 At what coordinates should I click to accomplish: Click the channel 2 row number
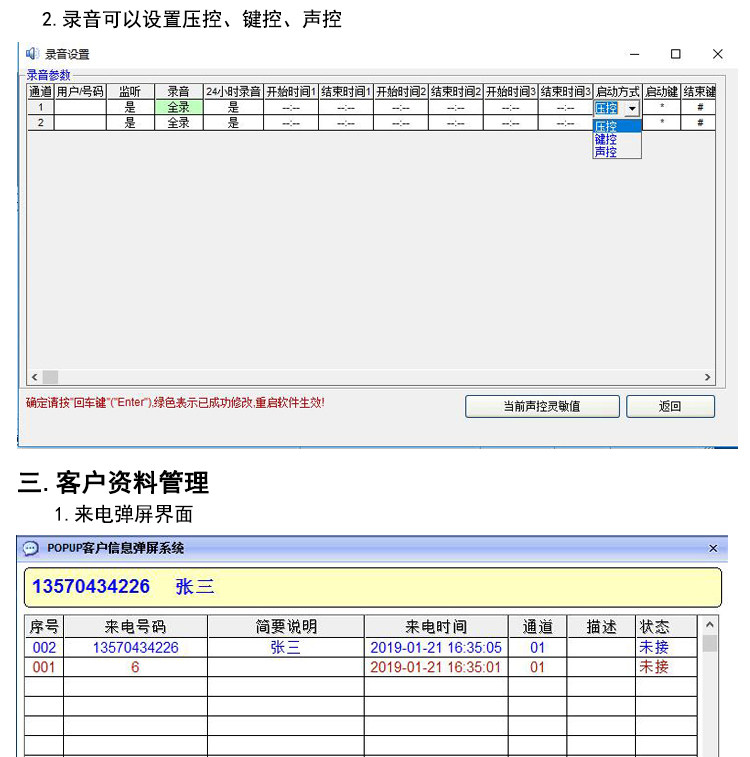[x=41, y=123]
